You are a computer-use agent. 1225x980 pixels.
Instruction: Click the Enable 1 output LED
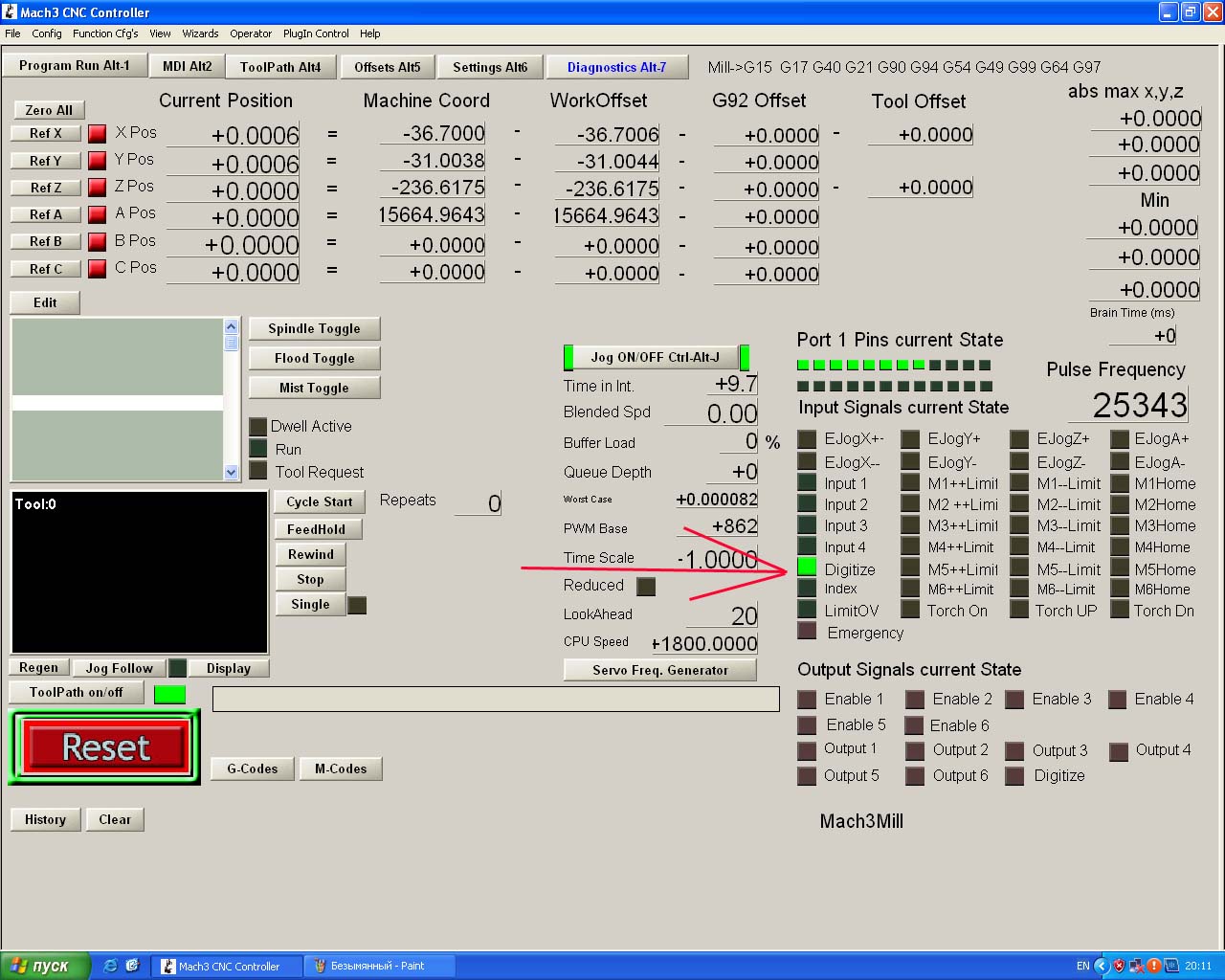click(807, 700)
